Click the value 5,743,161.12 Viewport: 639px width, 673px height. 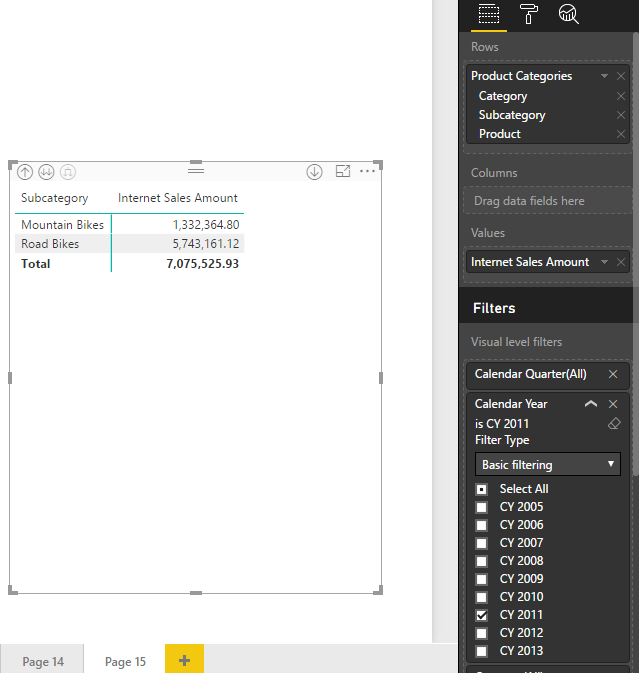click(206, 244)
